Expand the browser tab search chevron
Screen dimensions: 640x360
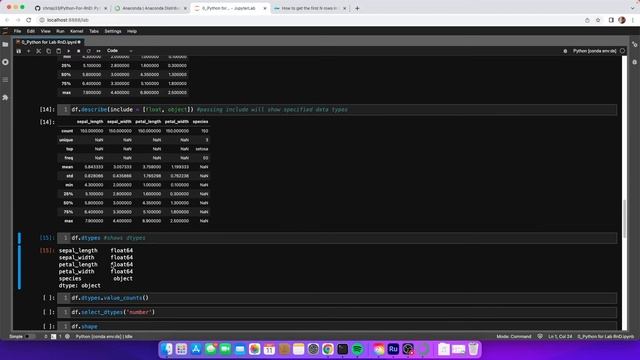632,8
